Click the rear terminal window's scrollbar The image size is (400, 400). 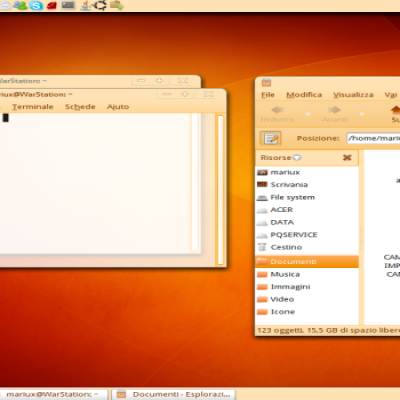tap(195, 183)
